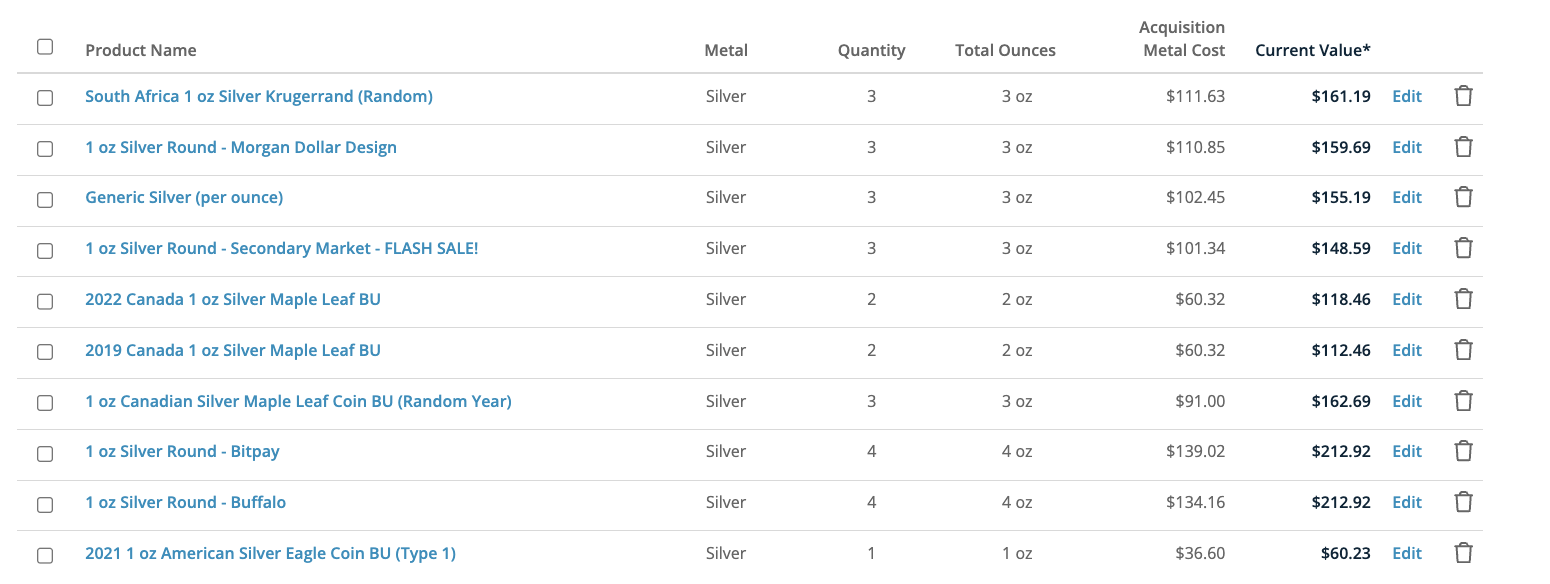This screenshot has height=584, width=1550.
Task: Delete the South Africa Silver Krugerrand row
Action: coord(1463,97)
